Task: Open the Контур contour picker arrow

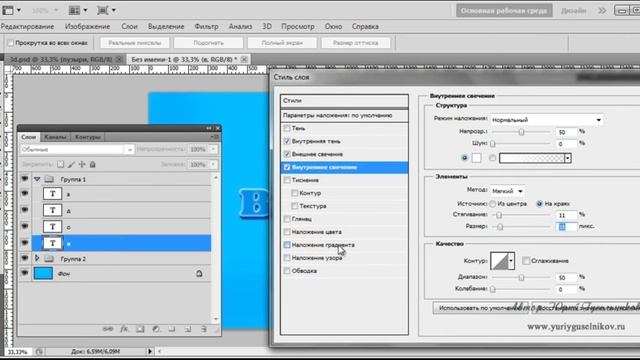Action: [x=511, y=260]
